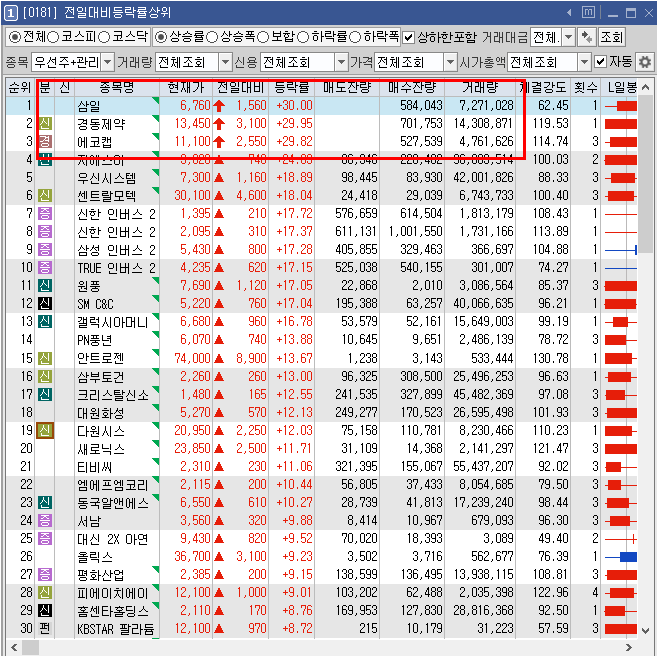The image size is (657, 656).
Task: Click the stock name 새로닉스
Action: click(x=101, y=449)
